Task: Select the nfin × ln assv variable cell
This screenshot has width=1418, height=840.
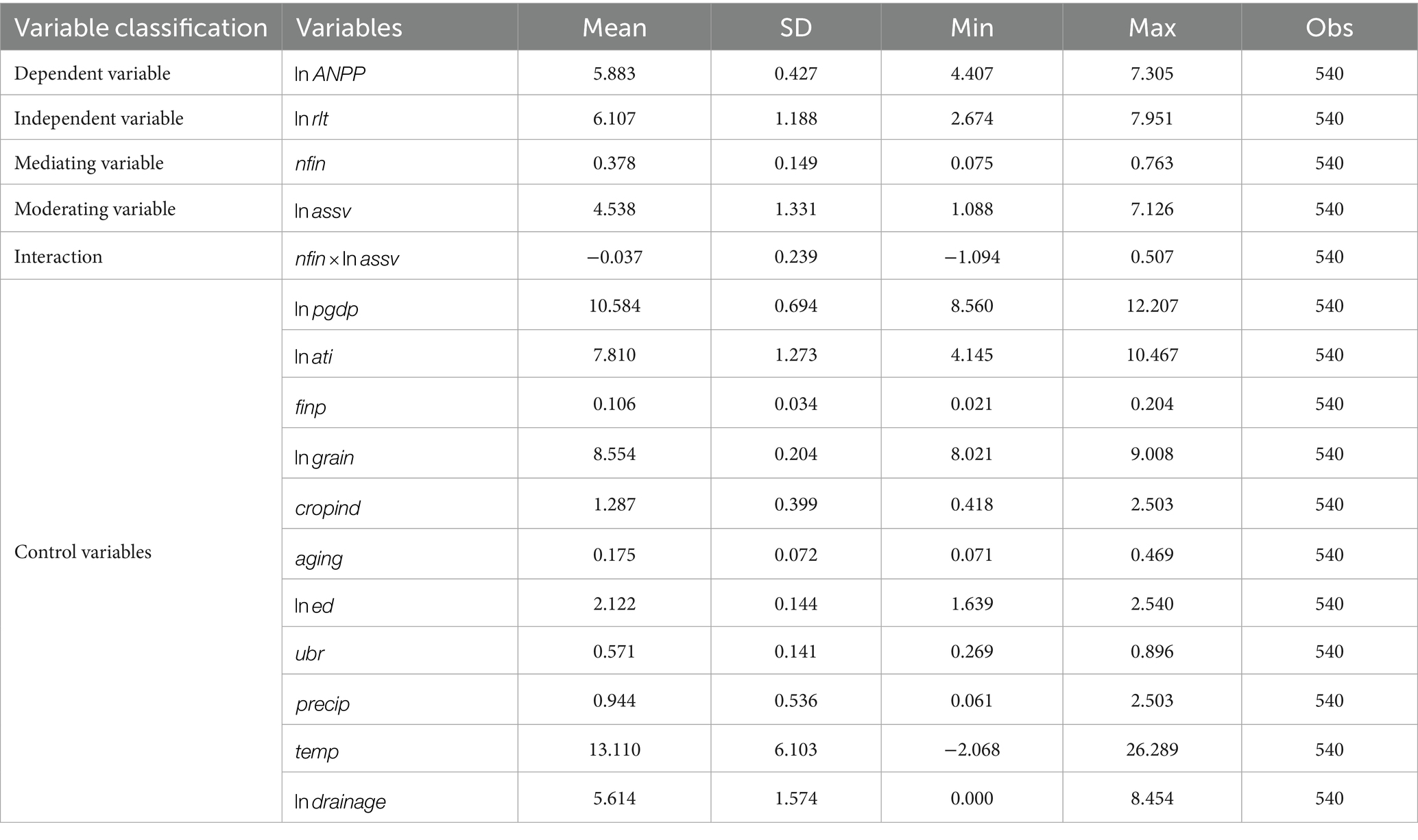Action: [347, 258]
